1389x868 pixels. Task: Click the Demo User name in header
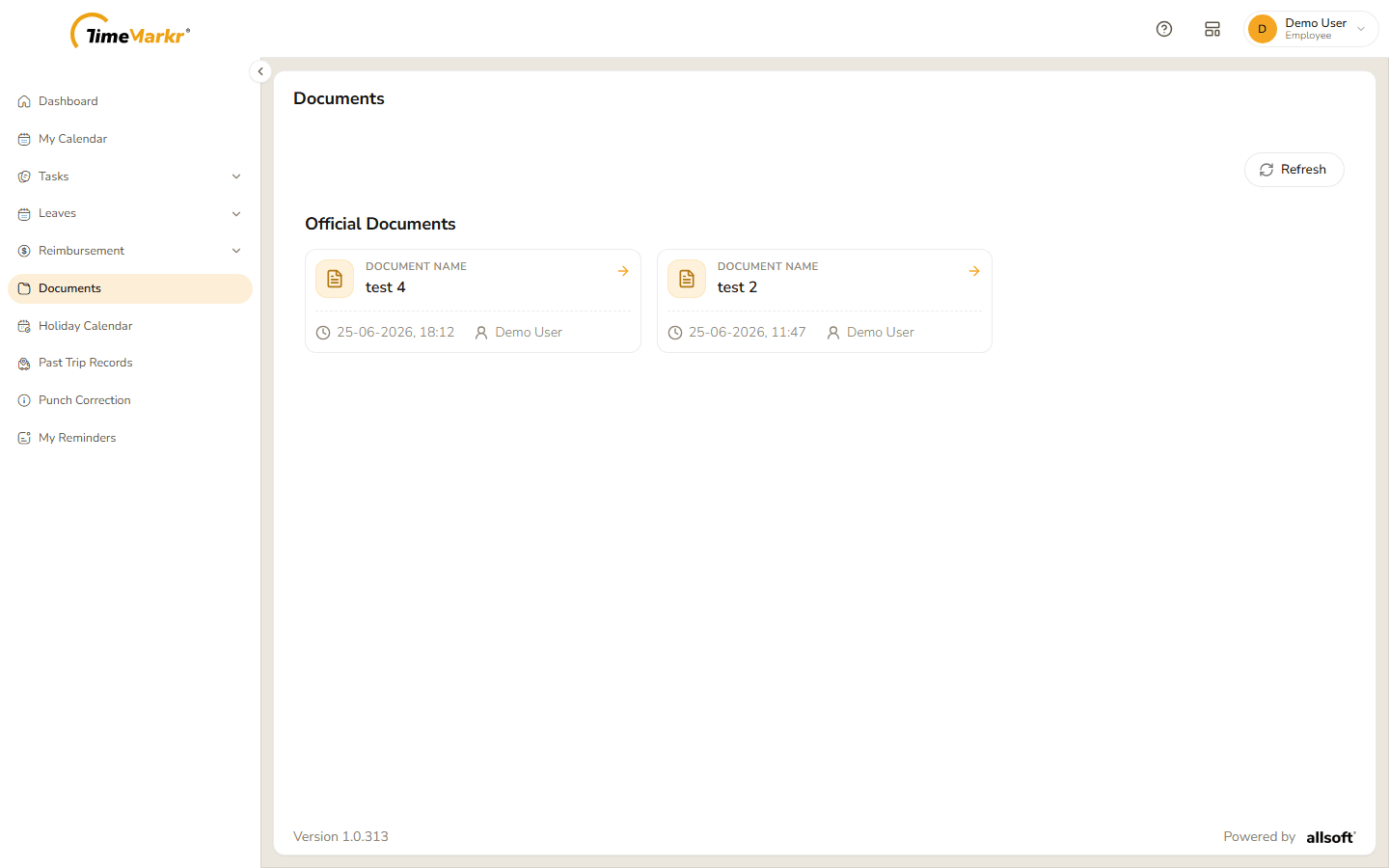[1316, 23]
